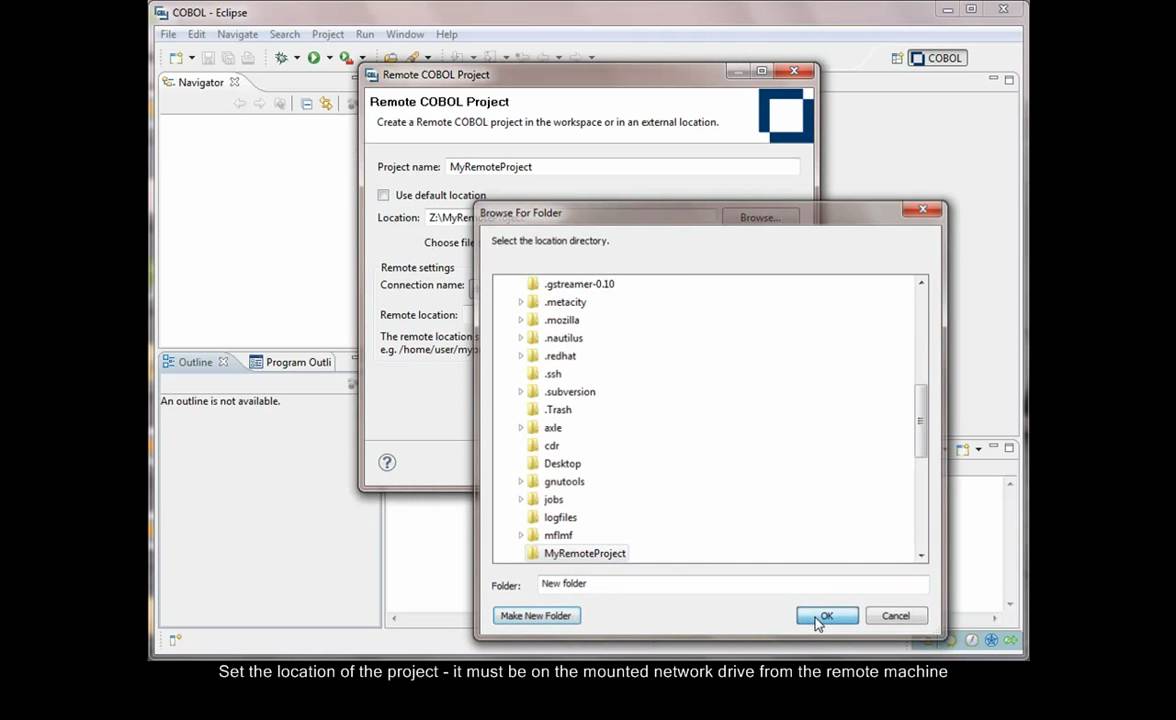Viewport: 1176px width, 720px height.
Task: Open the Run menu
Action: point(364,34)
